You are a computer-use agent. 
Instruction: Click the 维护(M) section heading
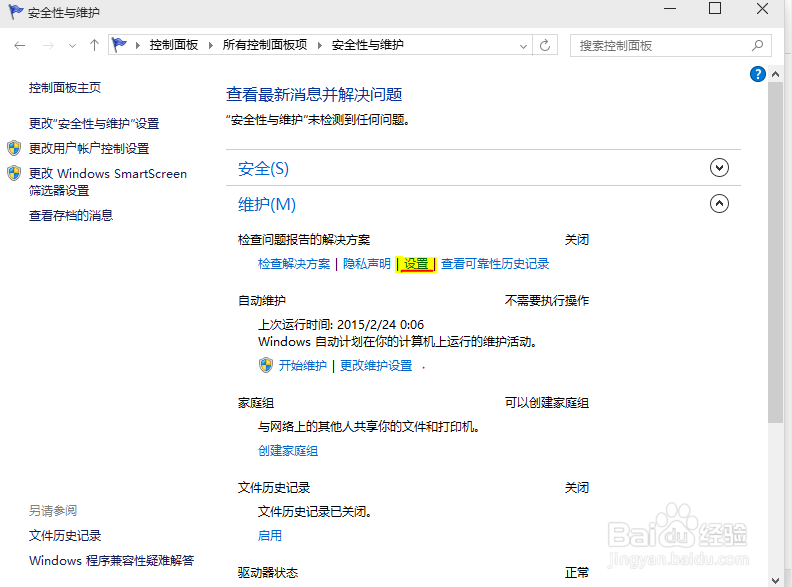(267, 205)
